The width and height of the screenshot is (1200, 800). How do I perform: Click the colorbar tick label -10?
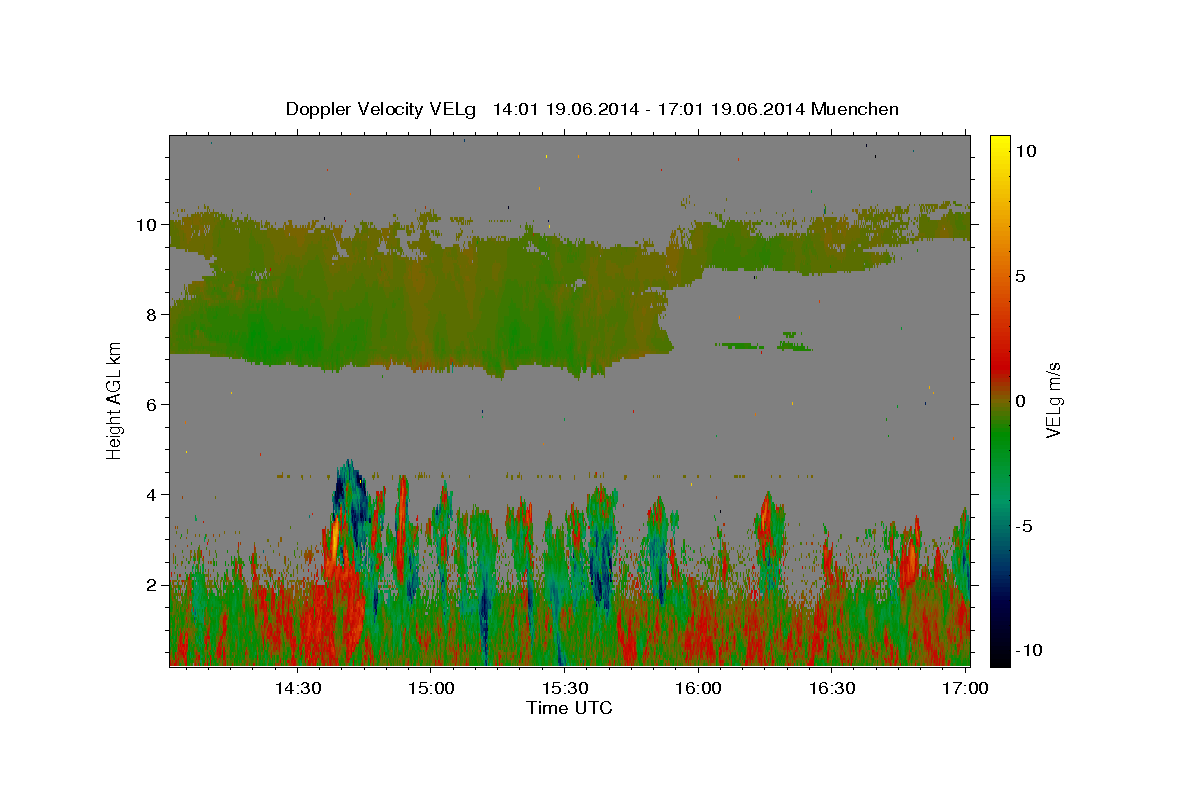pos(1030,650)
